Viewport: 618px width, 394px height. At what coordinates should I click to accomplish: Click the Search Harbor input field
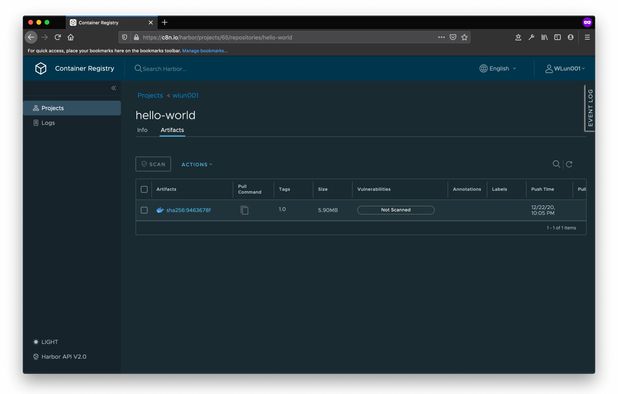click(x=164, y=69)
